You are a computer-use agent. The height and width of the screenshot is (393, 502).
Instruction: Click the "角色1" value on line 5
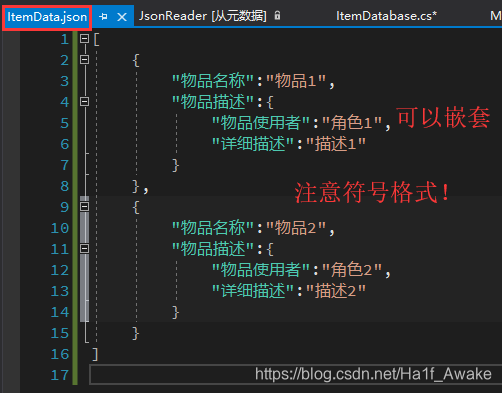(352, 123)
